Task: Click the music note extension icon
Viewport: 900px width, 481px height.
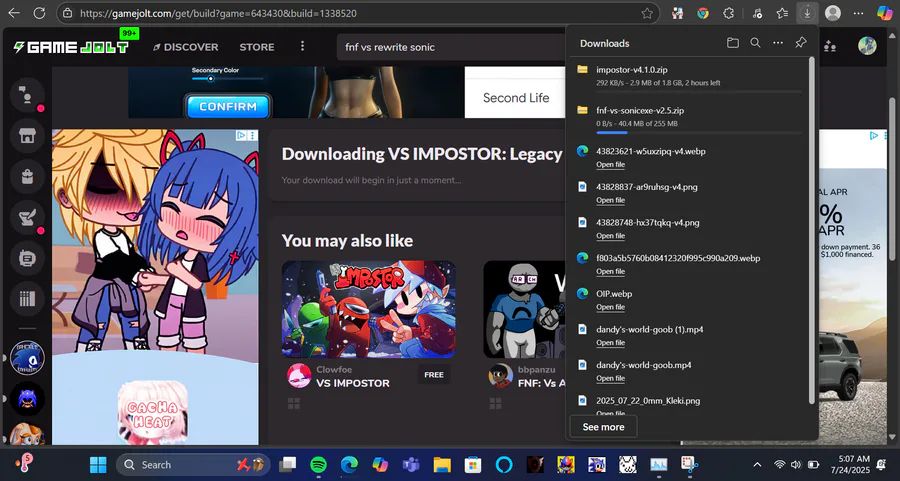Action: coord(757,13)
